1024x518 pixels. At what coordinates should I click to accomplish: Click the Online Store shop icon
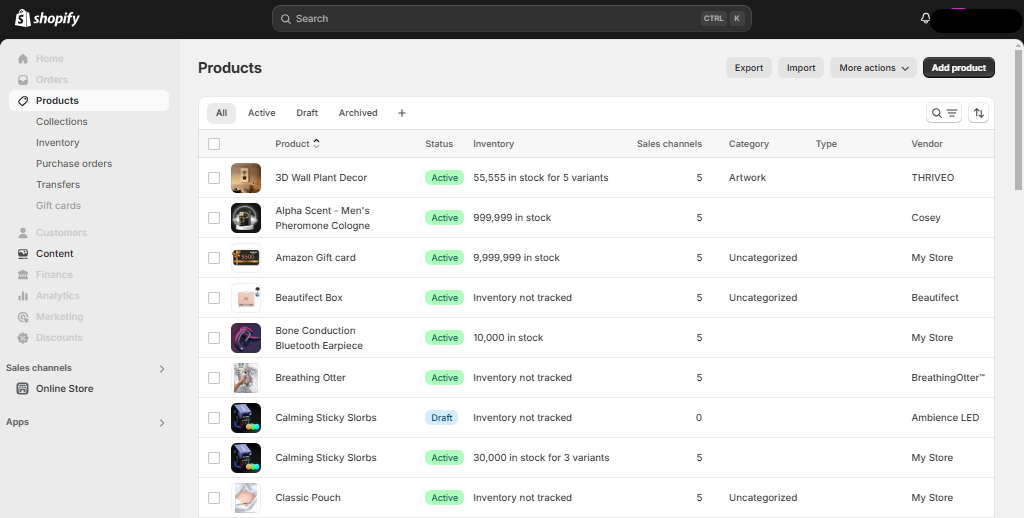tap(23, 389)
